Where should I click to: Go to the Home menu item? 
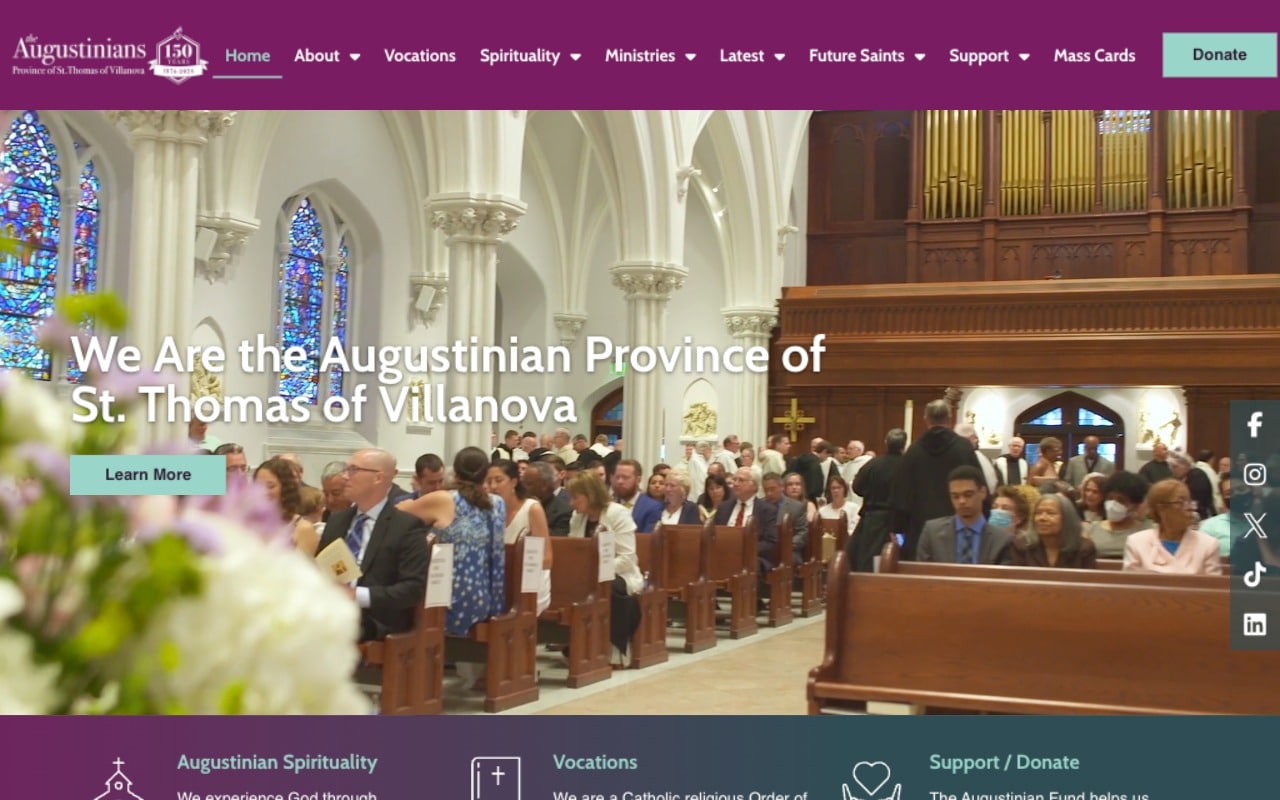(x=247, y=56)
